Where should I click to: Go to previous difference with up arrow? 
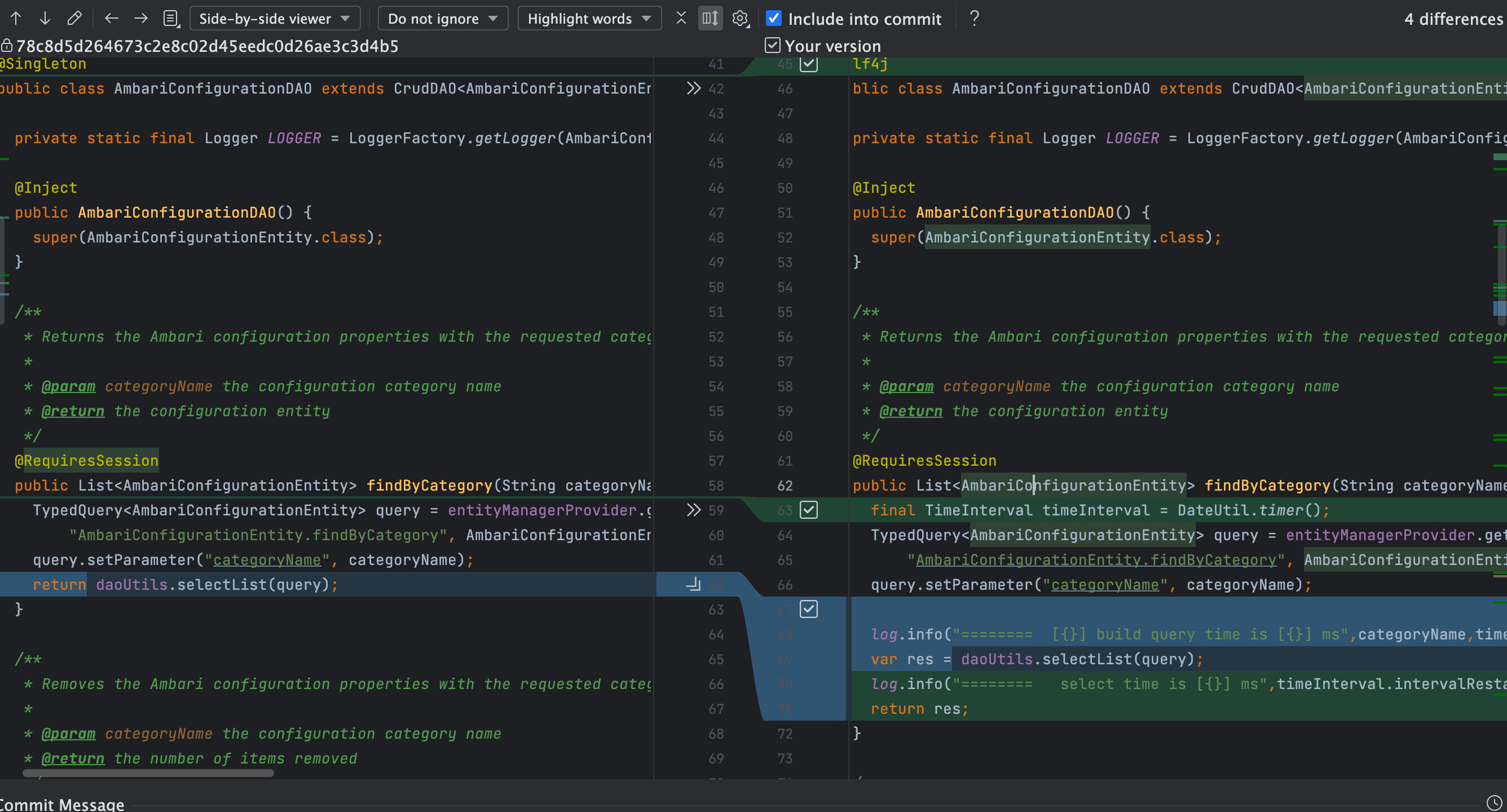16,18
